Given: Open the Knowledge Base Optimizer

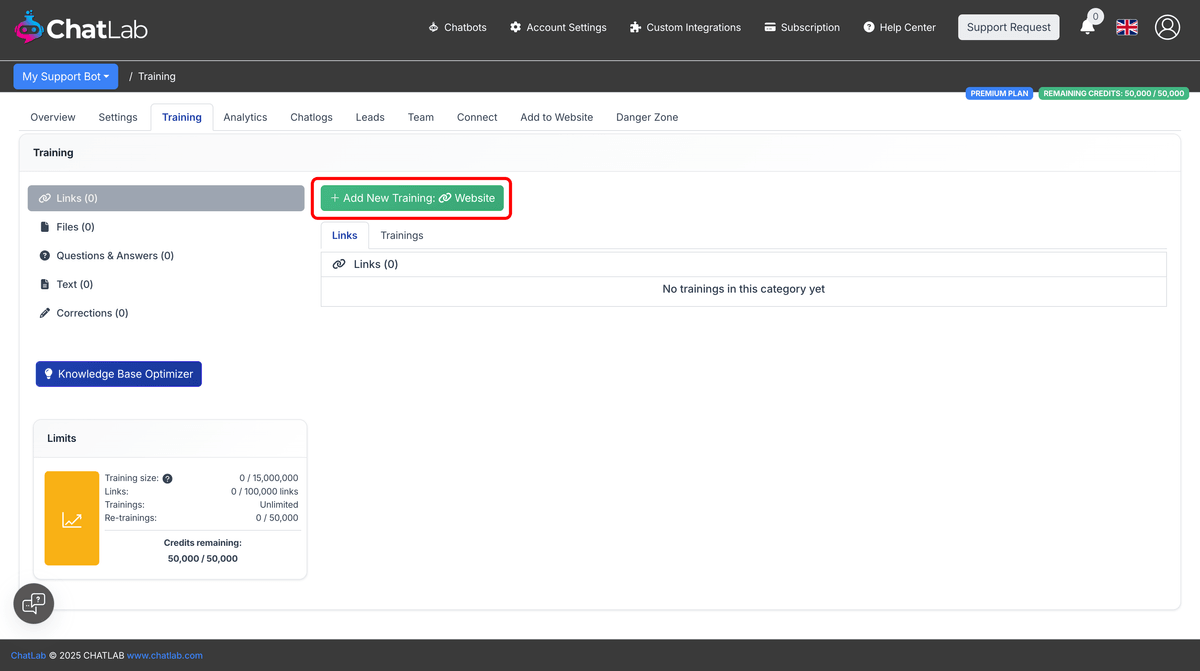Looking at the screenshot, I should coord(118,373).
